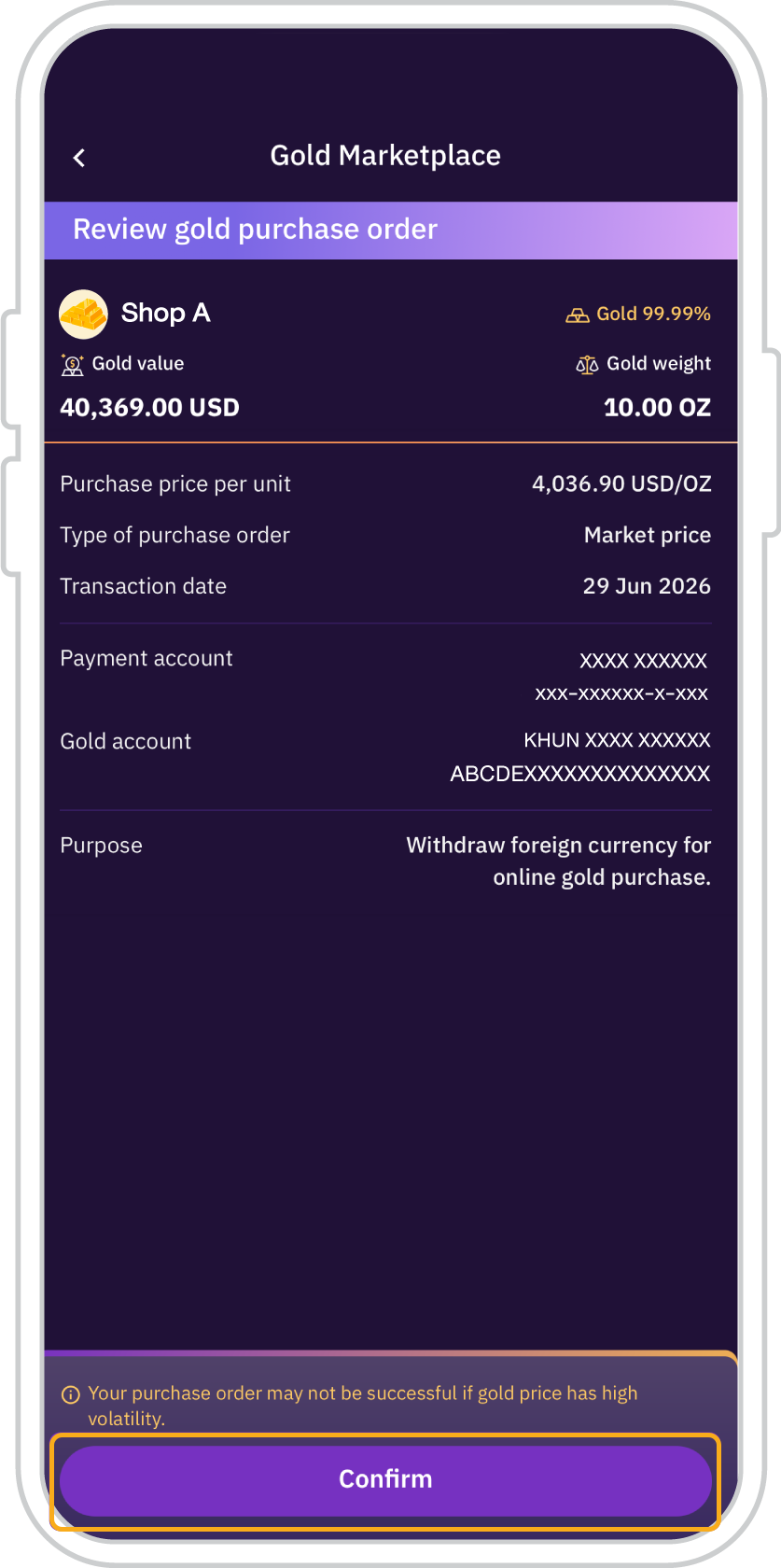Screen dimensions: 781x1568
Task: Tap the KHUN gold account name
Action: (617, 740)
